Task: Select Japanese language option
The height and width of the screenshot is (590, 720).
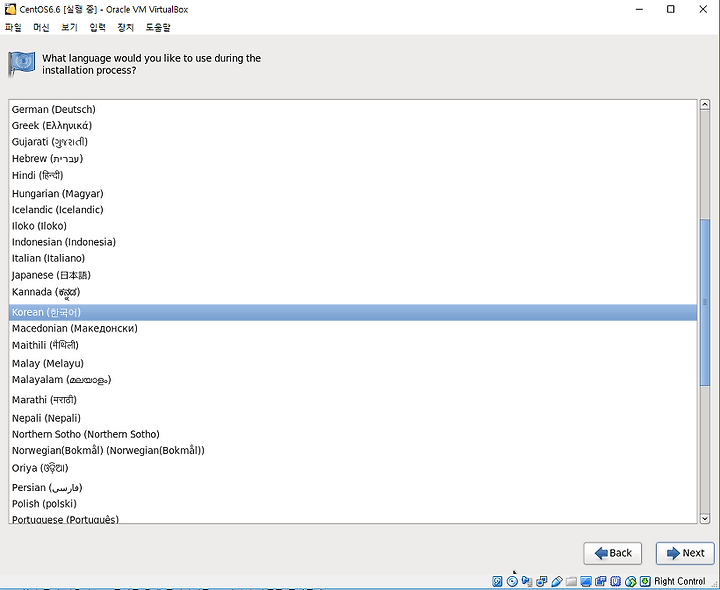Action: [353, 275]
